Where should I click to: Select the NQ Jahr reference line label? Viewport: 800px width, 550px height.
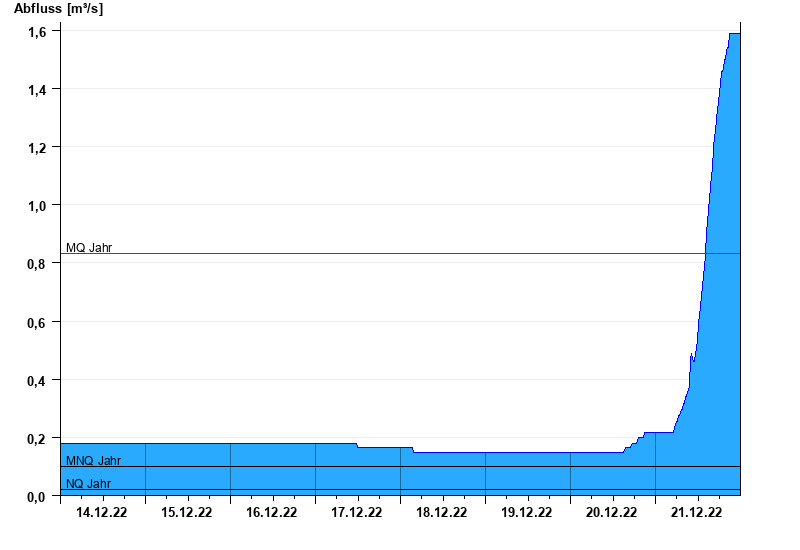click(89, 484)
